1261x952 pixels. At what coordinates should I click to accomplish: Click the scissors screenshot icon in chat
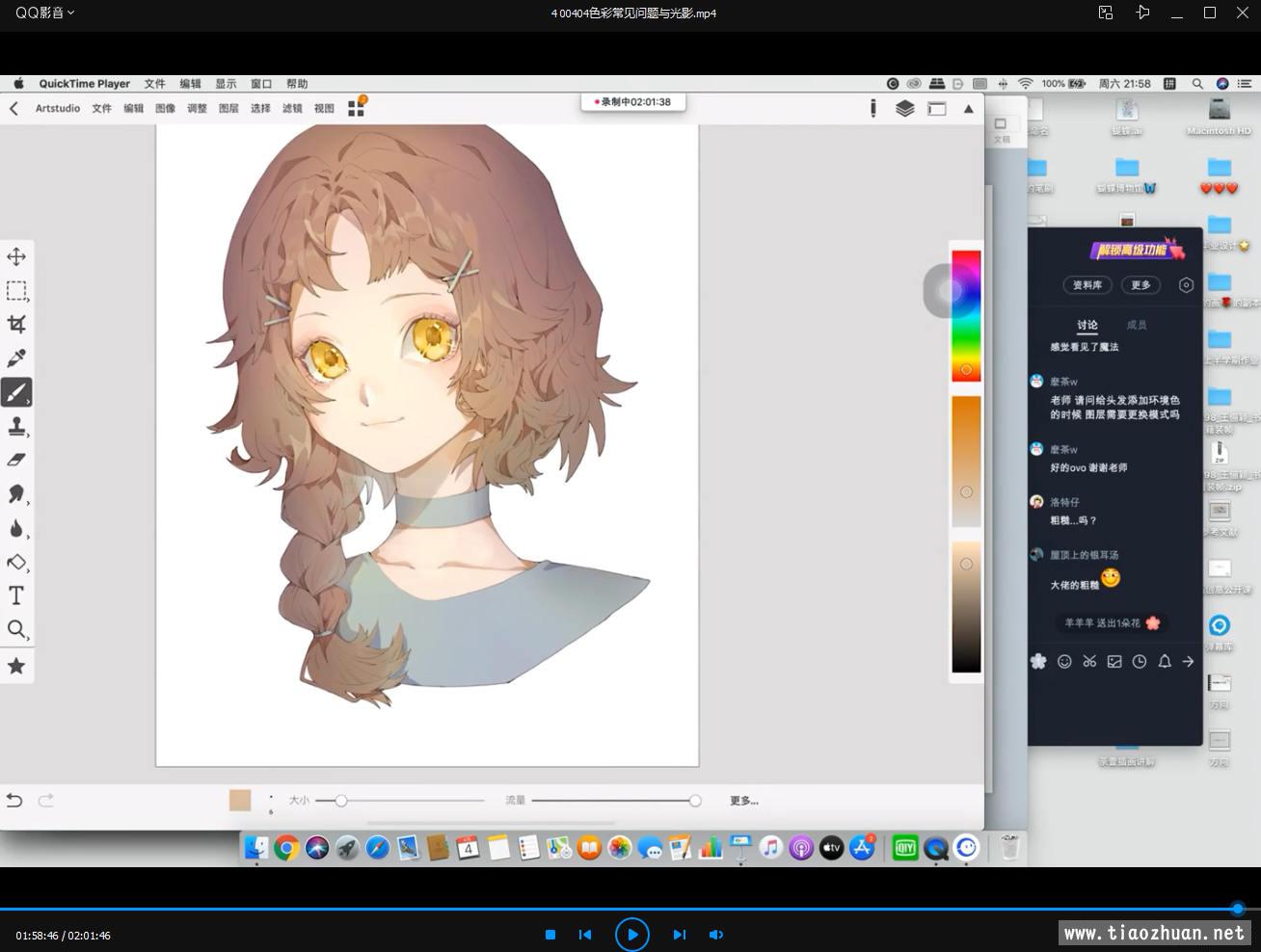(1089, 661)
